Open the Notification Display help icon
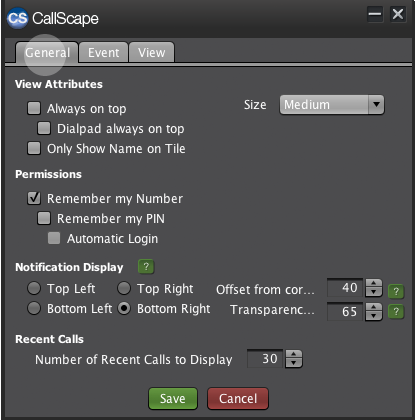Screen dimensions: 415x420 [146, 267]
